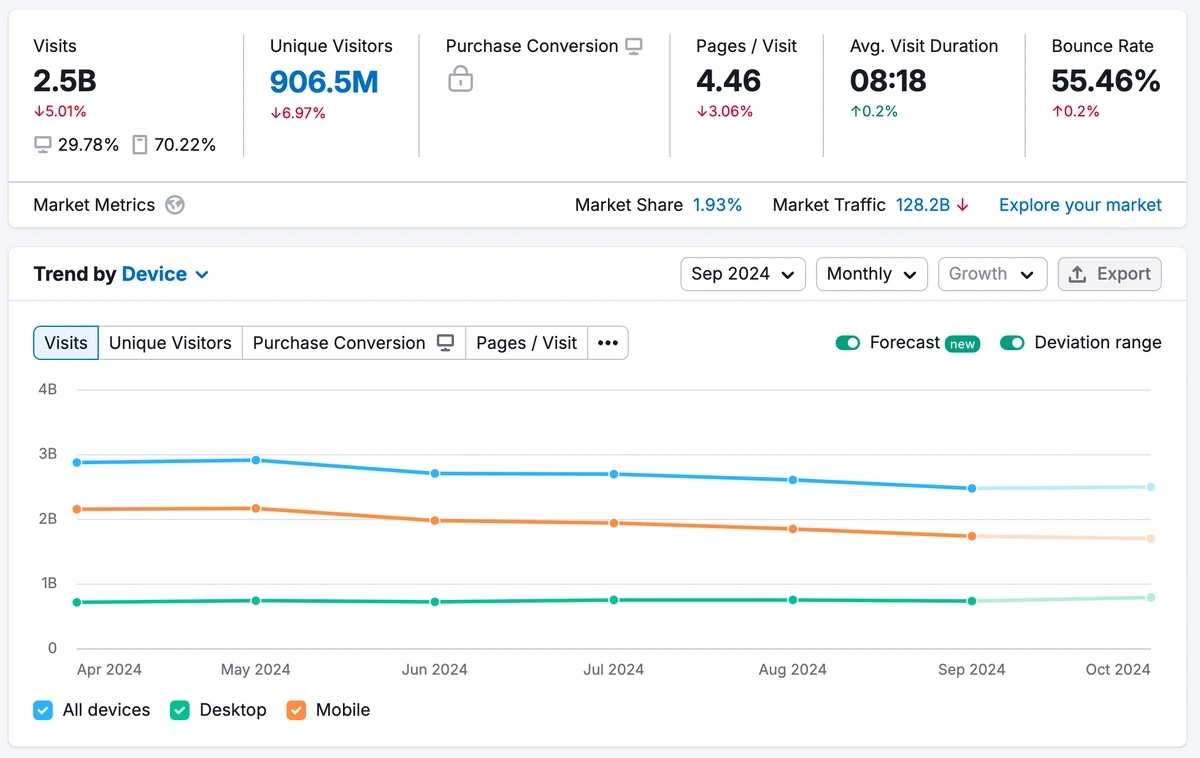Click the lock icon under Purchase Conversion
Viewport: 1200px width, 758px height.
460,79
